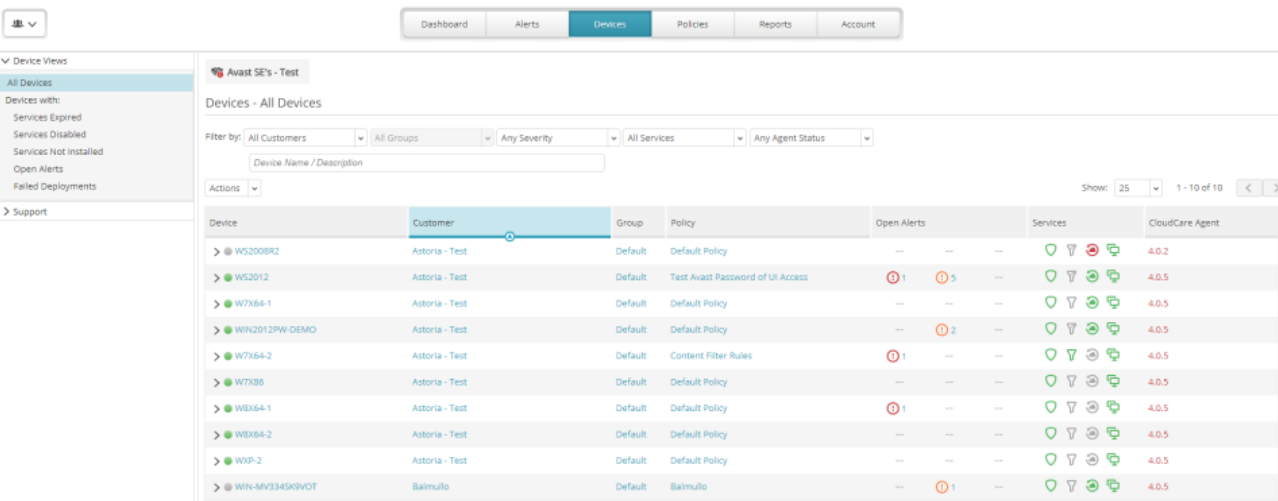
Task: Click the Customer column sort indicator
Action: pyautogui.click(x=510, y=236)
